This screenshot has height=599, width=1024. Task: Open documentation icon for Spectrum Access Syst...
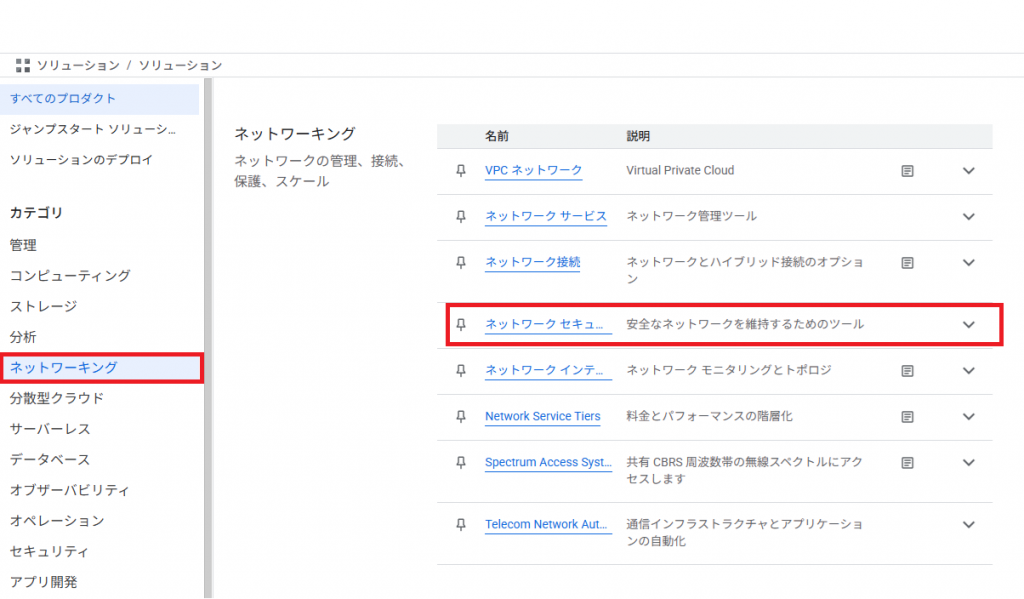click(907, 463)
